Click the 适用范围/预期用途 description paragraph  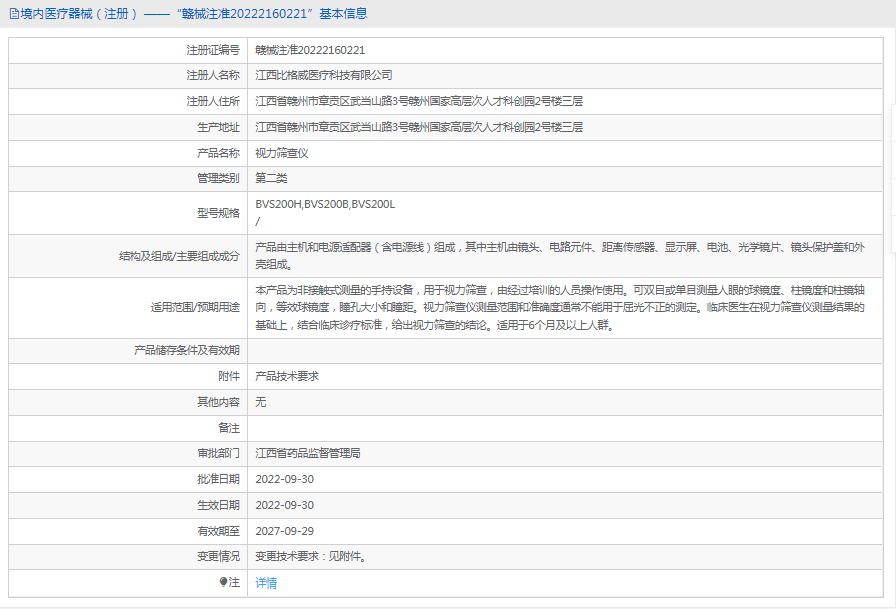(560, 307)
